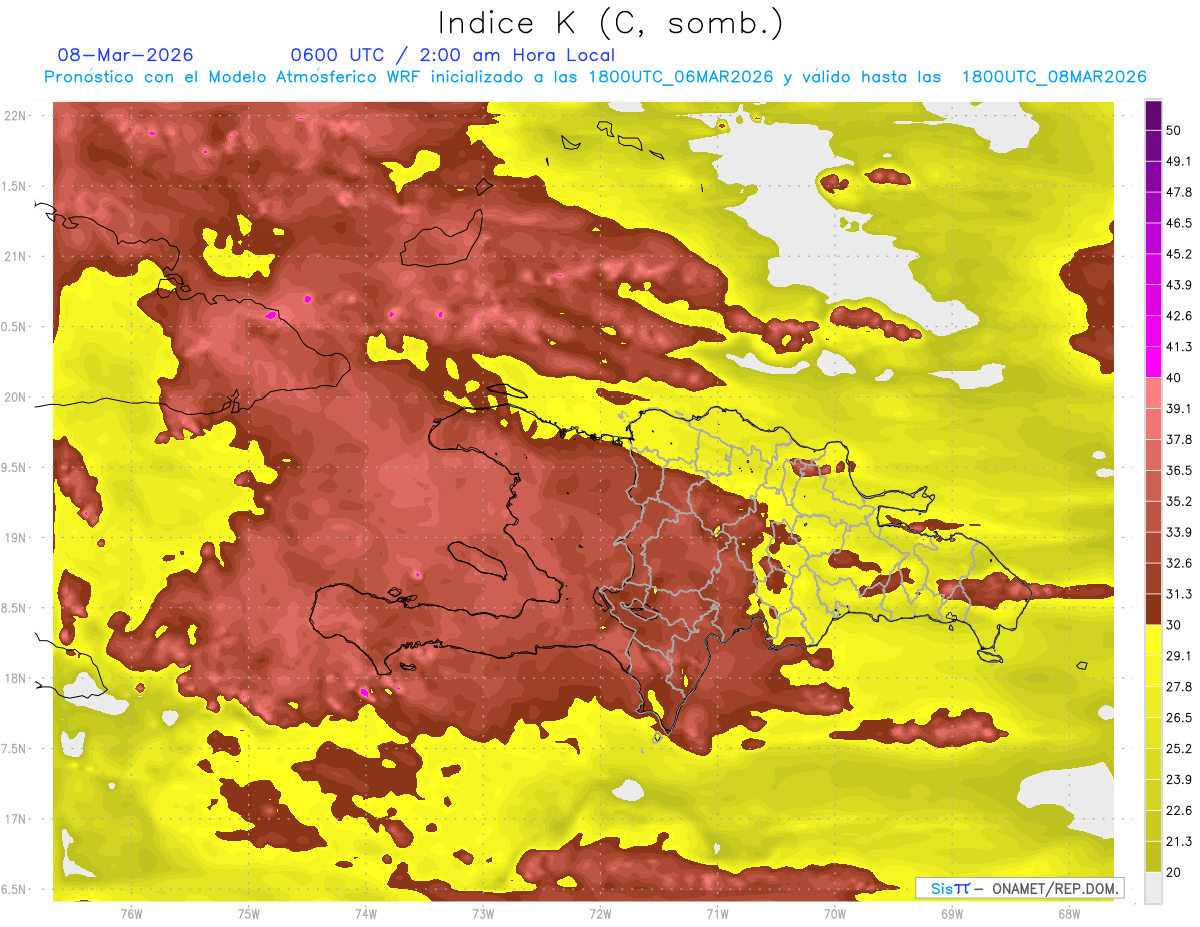Pick the magenta color bar segment between 40 and 41.3
This screenshot has width=1200, height=927.
1153,362
